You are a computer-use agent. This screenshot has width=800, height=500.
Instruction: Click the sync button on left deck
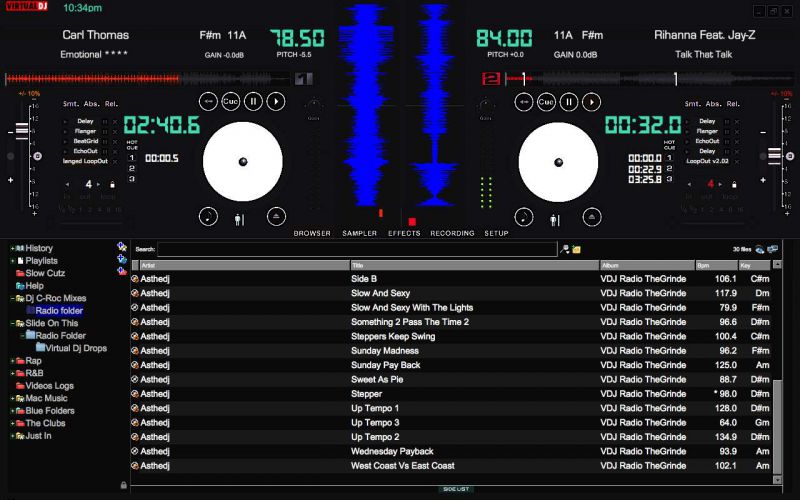208,102
